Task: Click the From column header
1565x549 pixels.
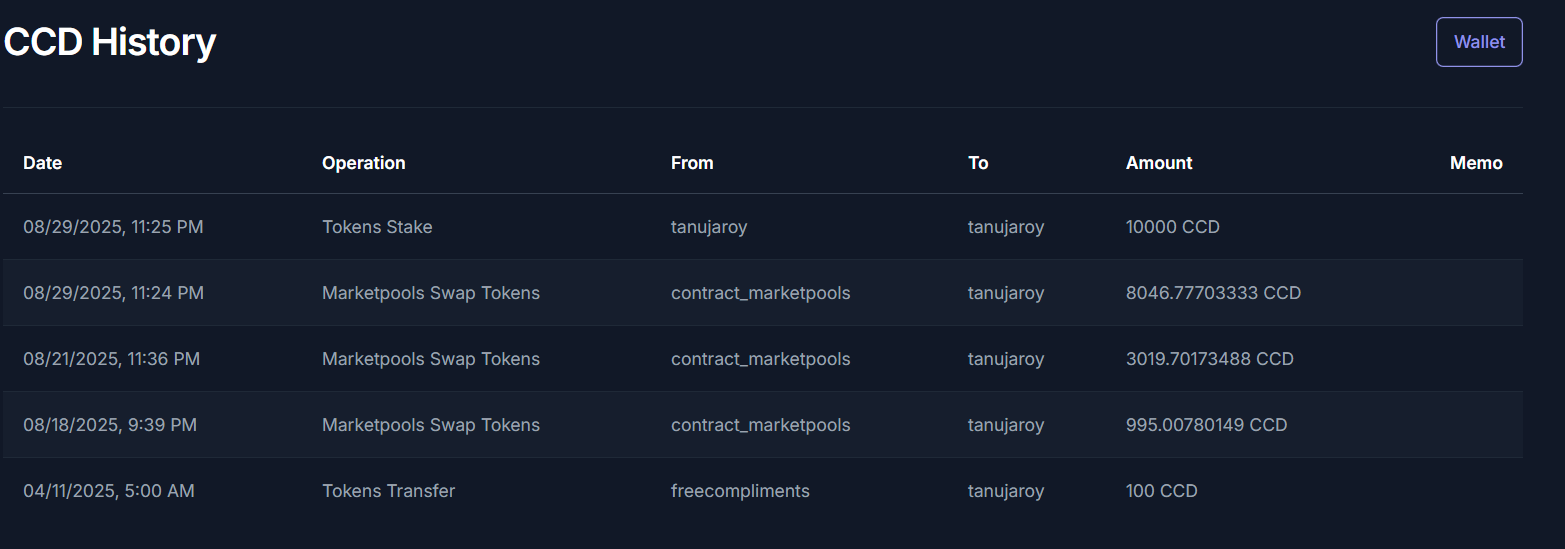Action: (692, 163)
